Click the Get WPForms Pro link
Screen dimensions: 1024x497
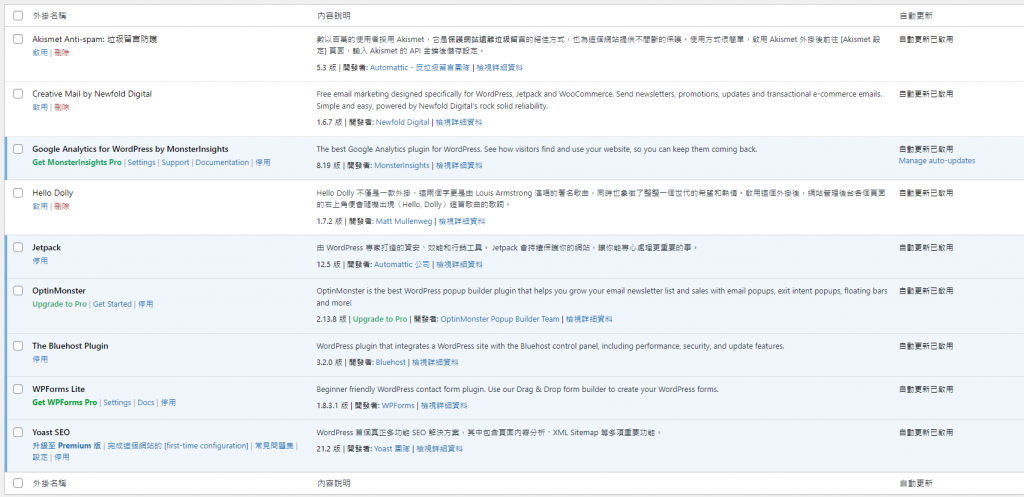pyautogui.click(x=65, y=403)
